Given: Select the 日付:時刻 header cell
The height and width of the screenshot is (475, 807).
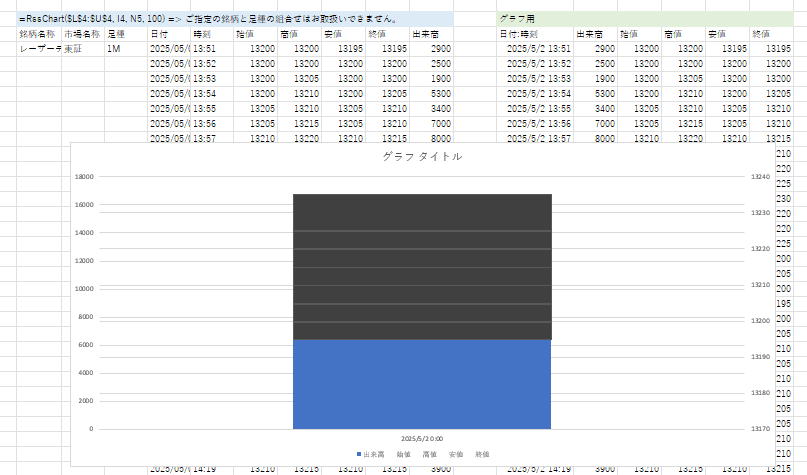Looking at the screenshot, I should 535,34.
